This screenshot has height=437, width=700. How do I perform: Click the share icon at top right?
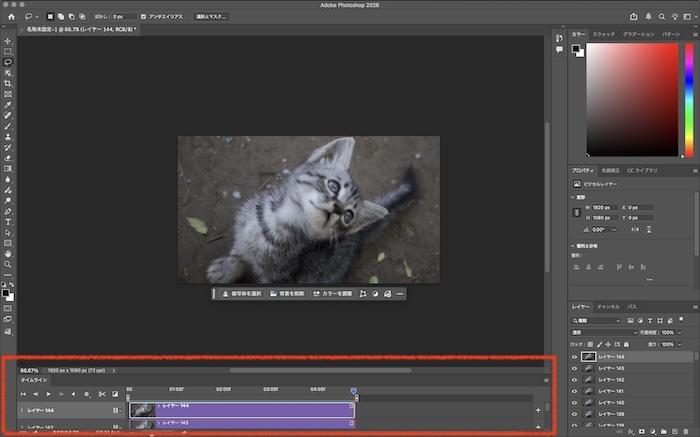point(633,16)
